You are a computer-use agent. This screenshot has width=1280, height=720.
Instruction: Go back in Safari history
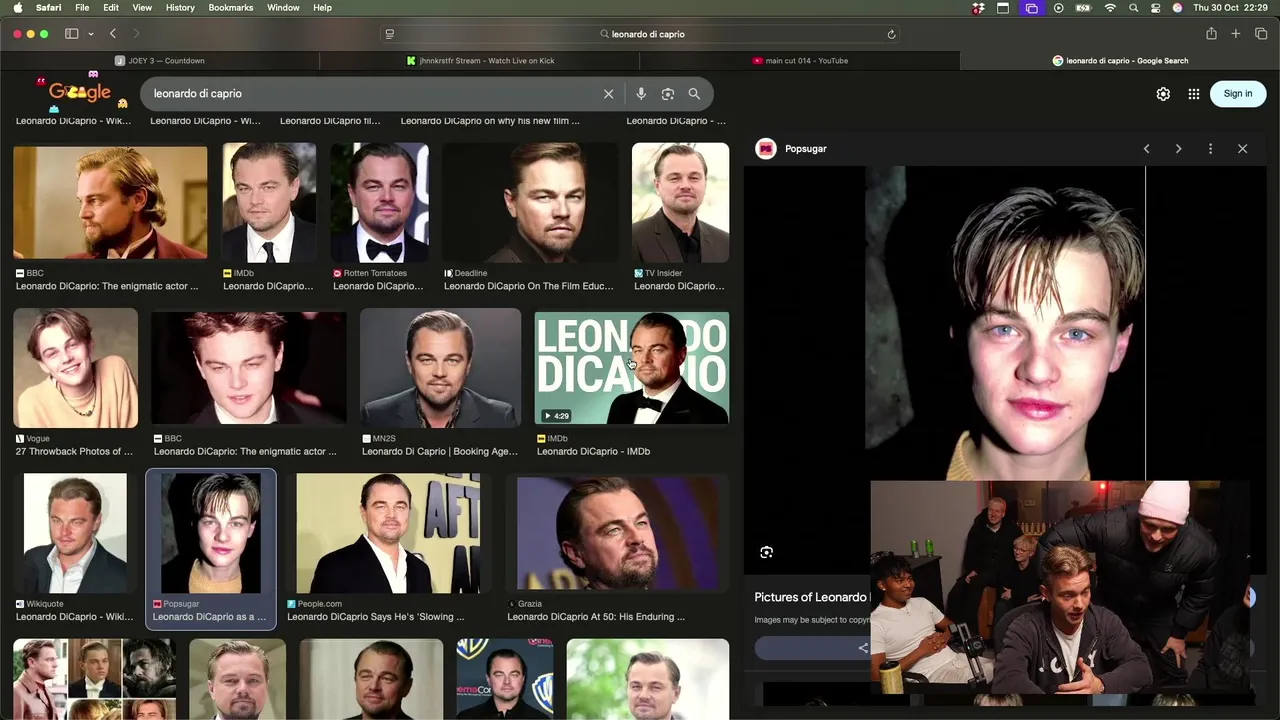pyautogui.click(x=113, y=34)
